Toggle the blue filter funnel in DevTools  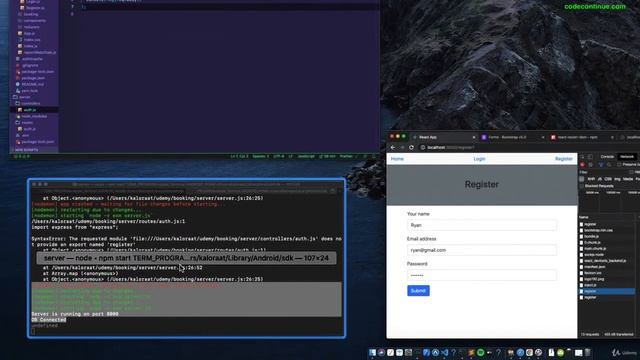coord(601,164)
